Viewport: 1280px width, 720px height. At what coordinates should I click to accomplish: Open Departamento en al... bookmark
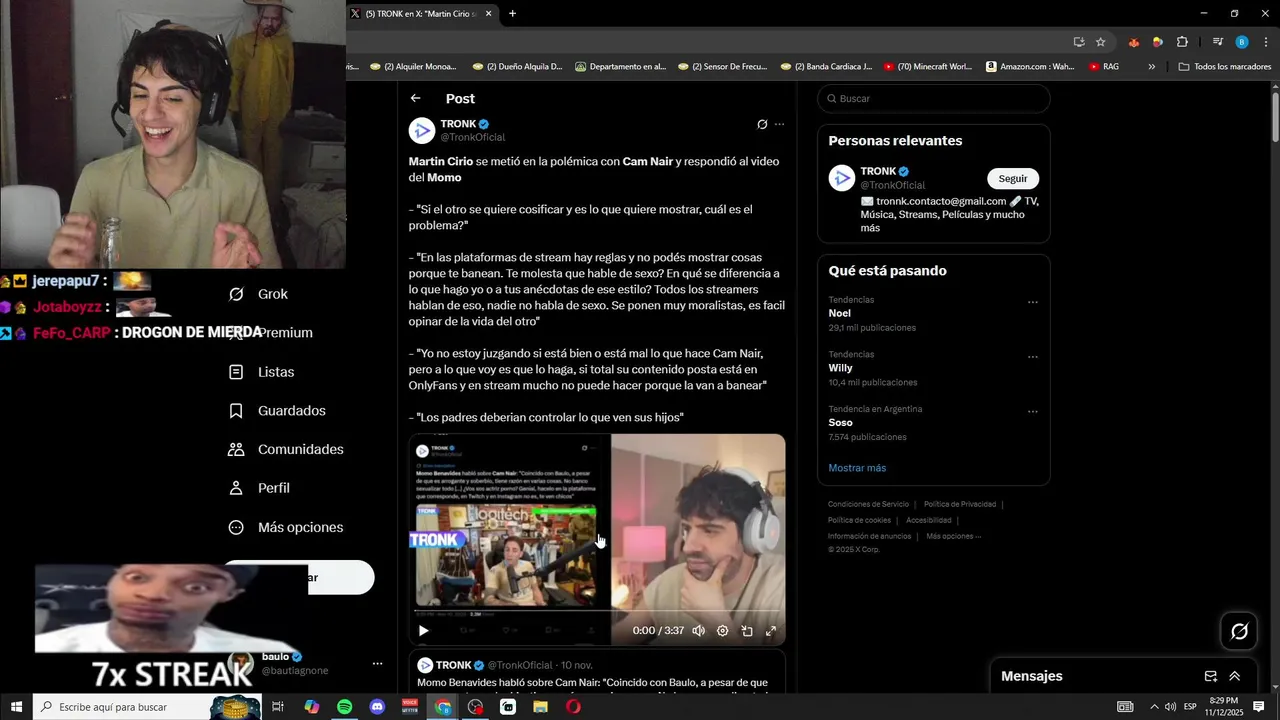tap(619, 67)
